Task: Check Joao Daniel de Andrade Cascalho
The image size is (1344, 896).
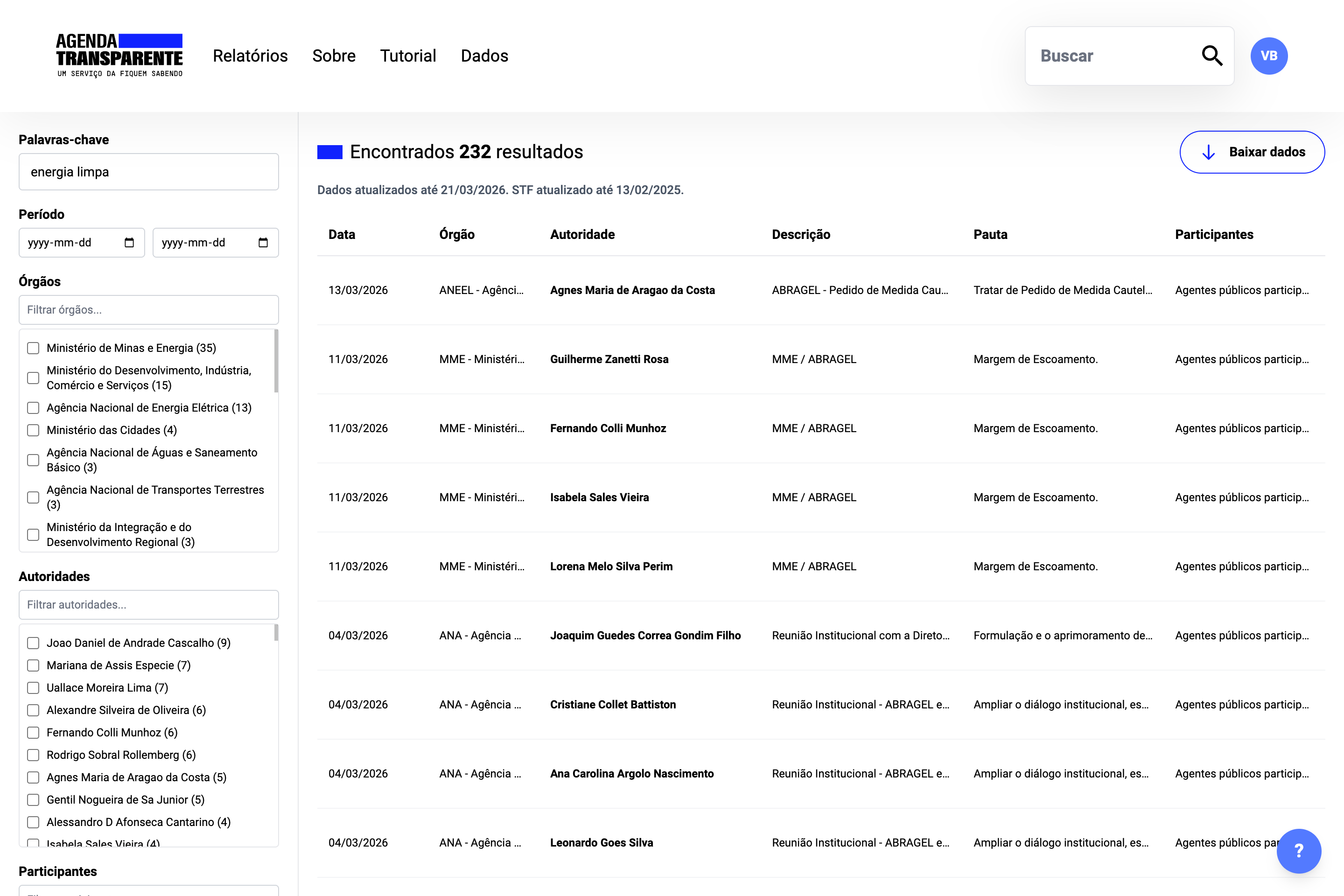Action: point(33,643)
